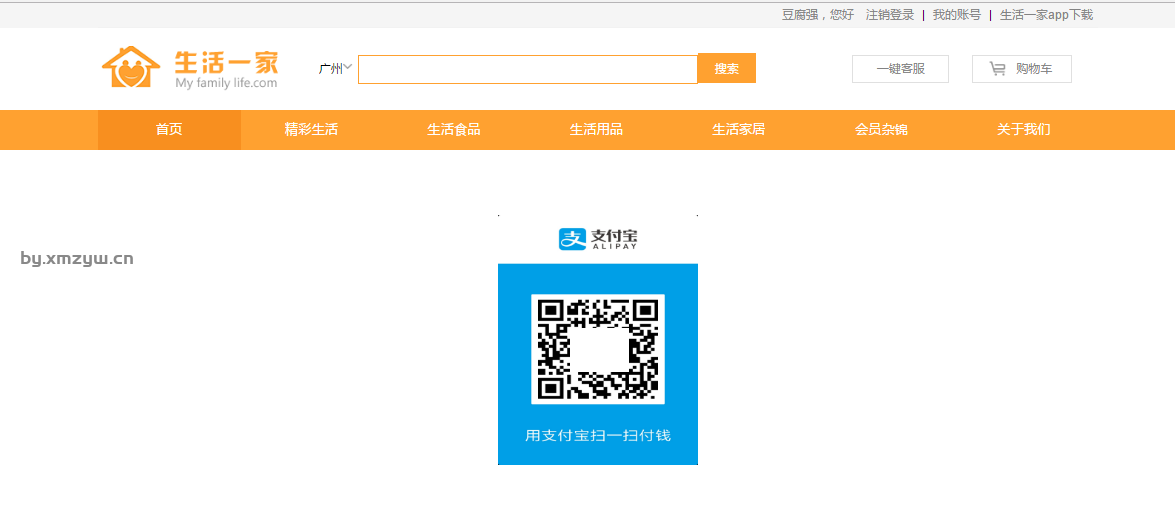Open the 生活家居 navigation item
This screenshot has height=529, width=1175.
pos(738,130)
